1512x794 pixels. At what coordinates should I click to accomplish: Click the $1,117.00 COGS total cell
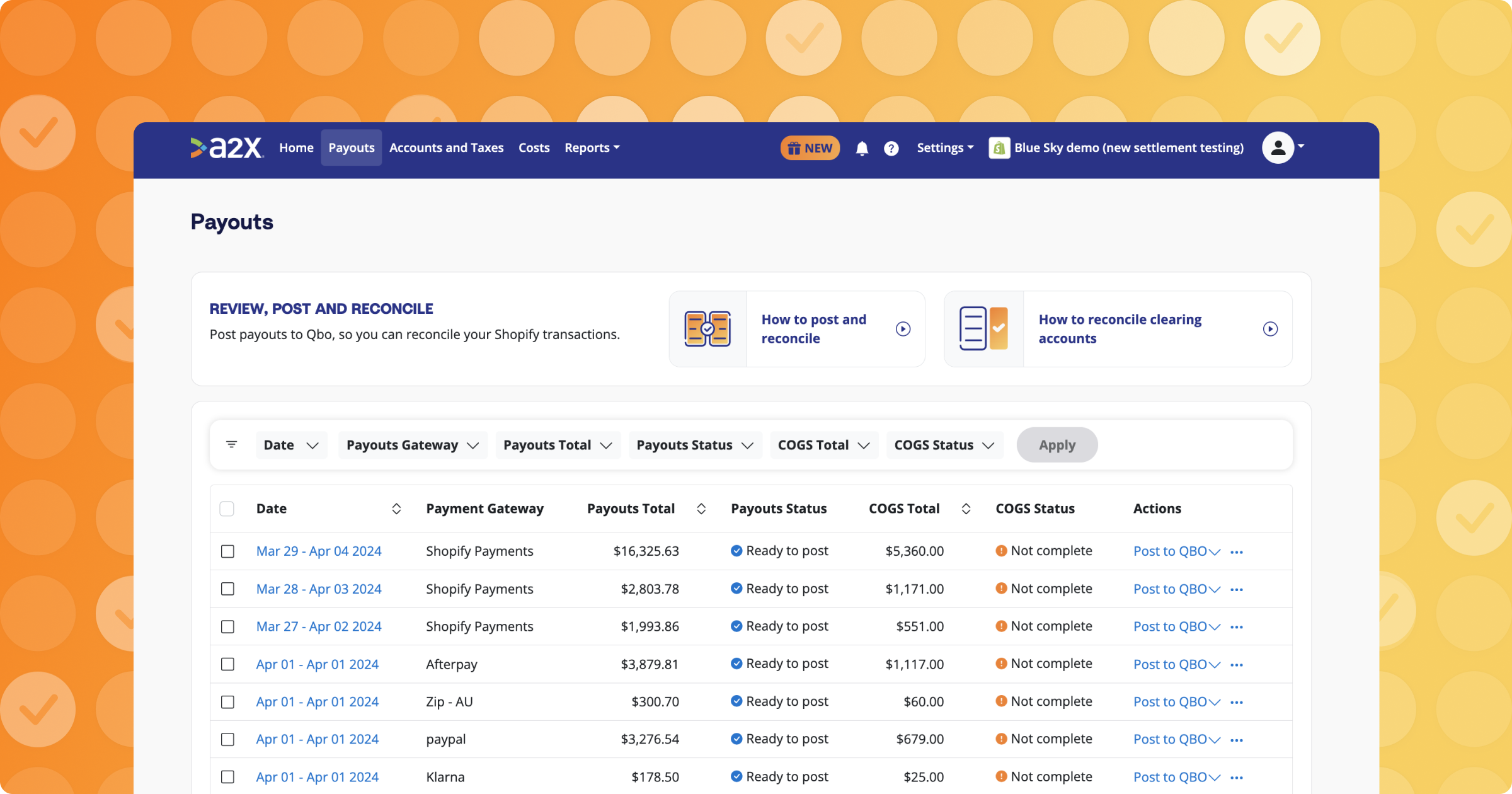[914, 664]
